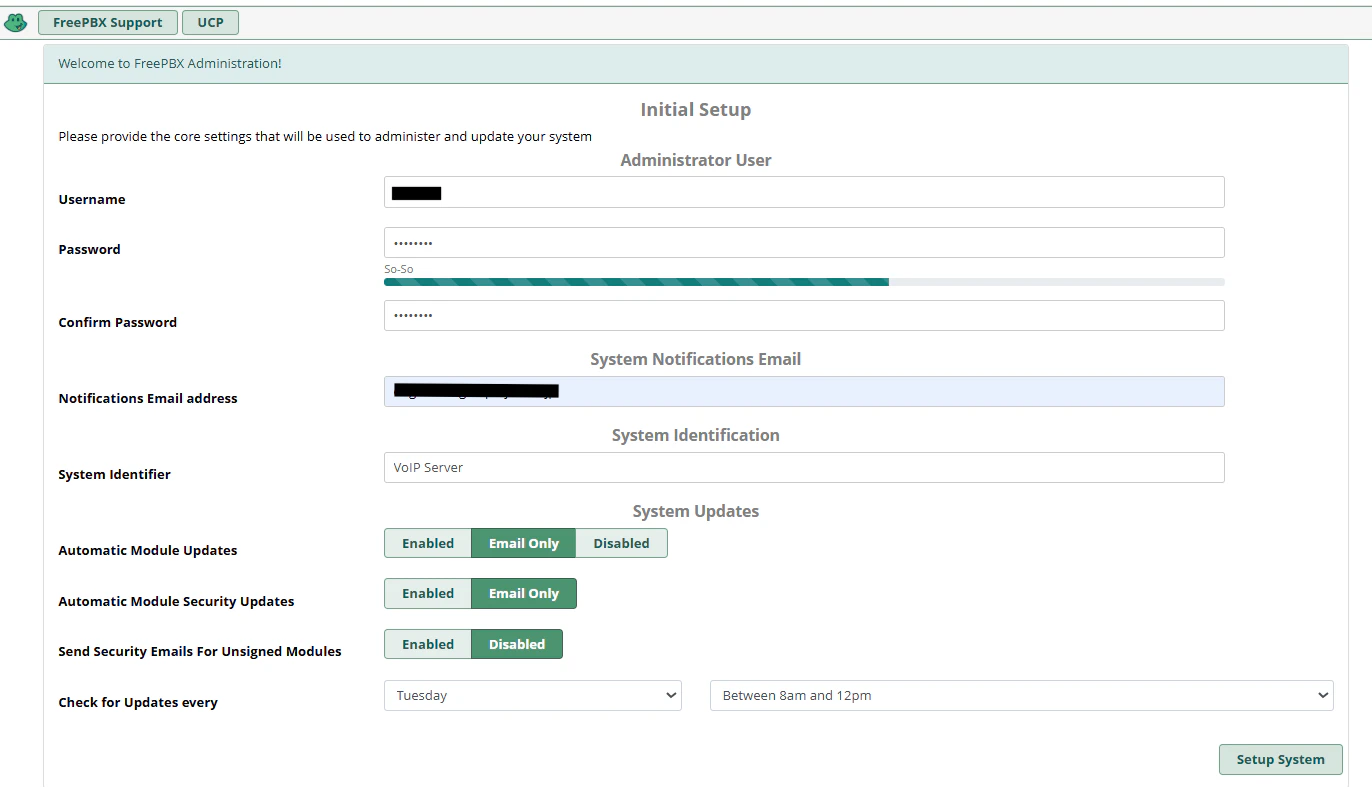Open the FreePBX Support page
The height and width of the screenshot is (787, 1372).
click(x=108, y=22)
